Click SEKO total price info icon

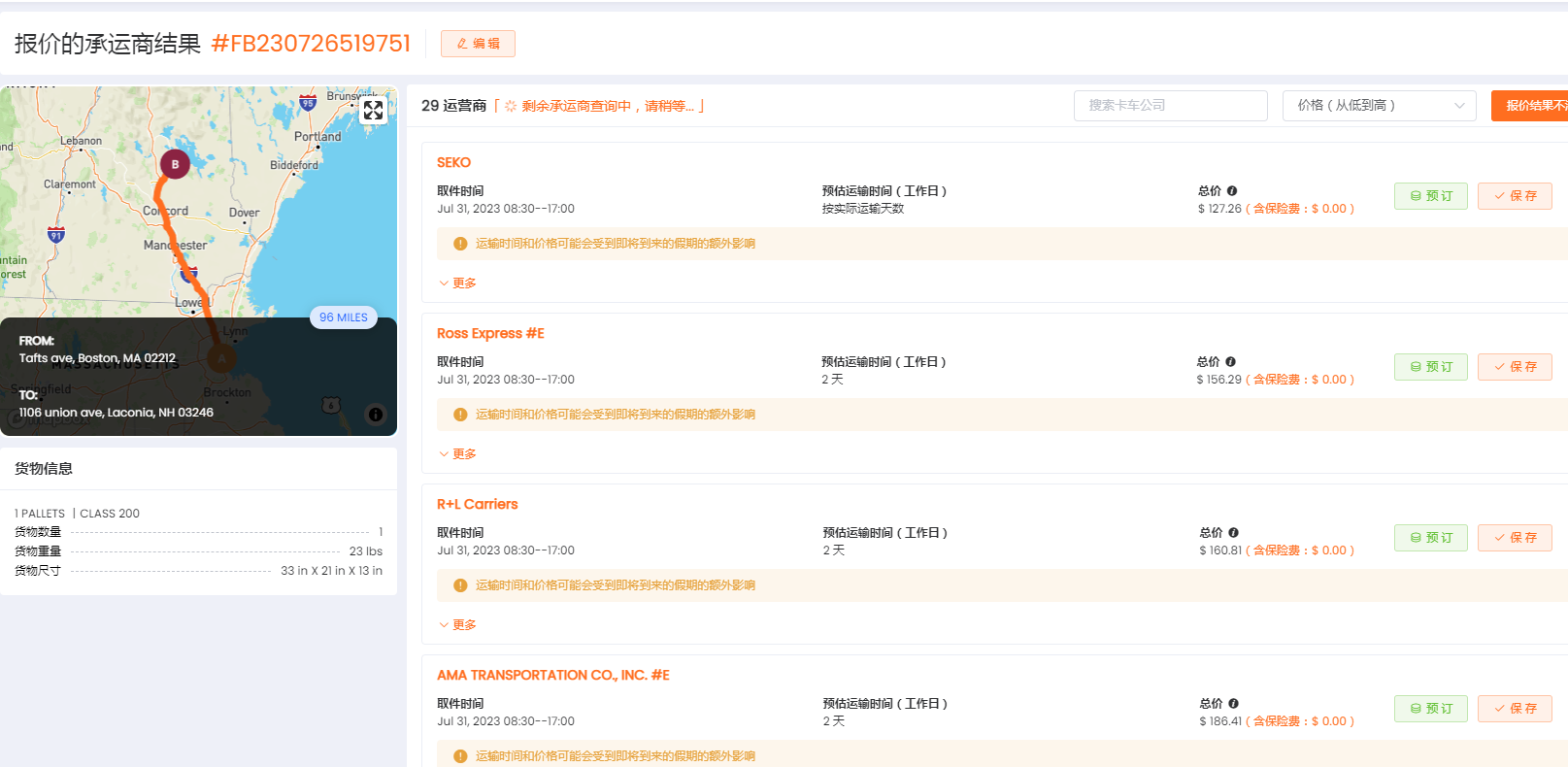(x=1232, y=191)
